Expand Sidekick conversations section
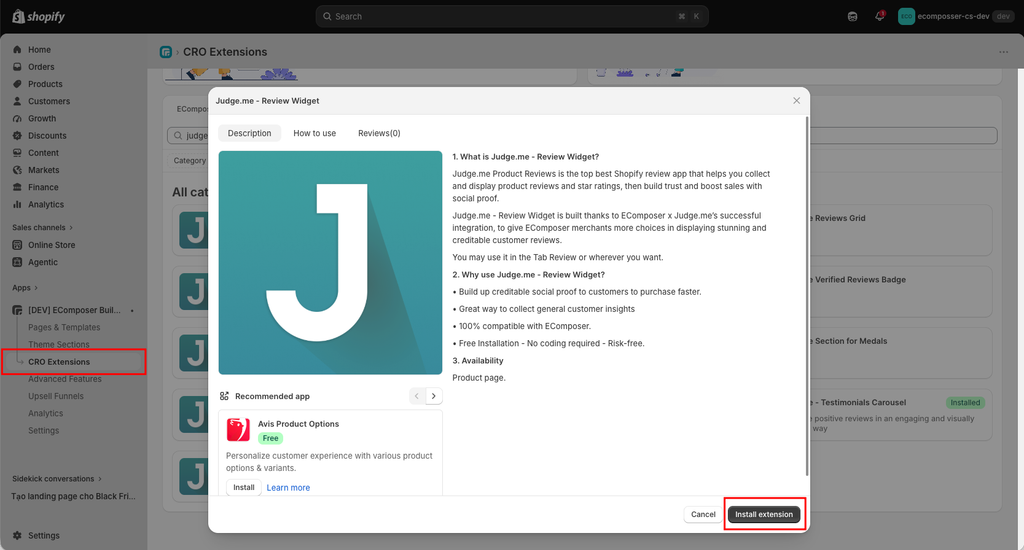Viewport: 1024px width, 550px height. click(57, 479)
